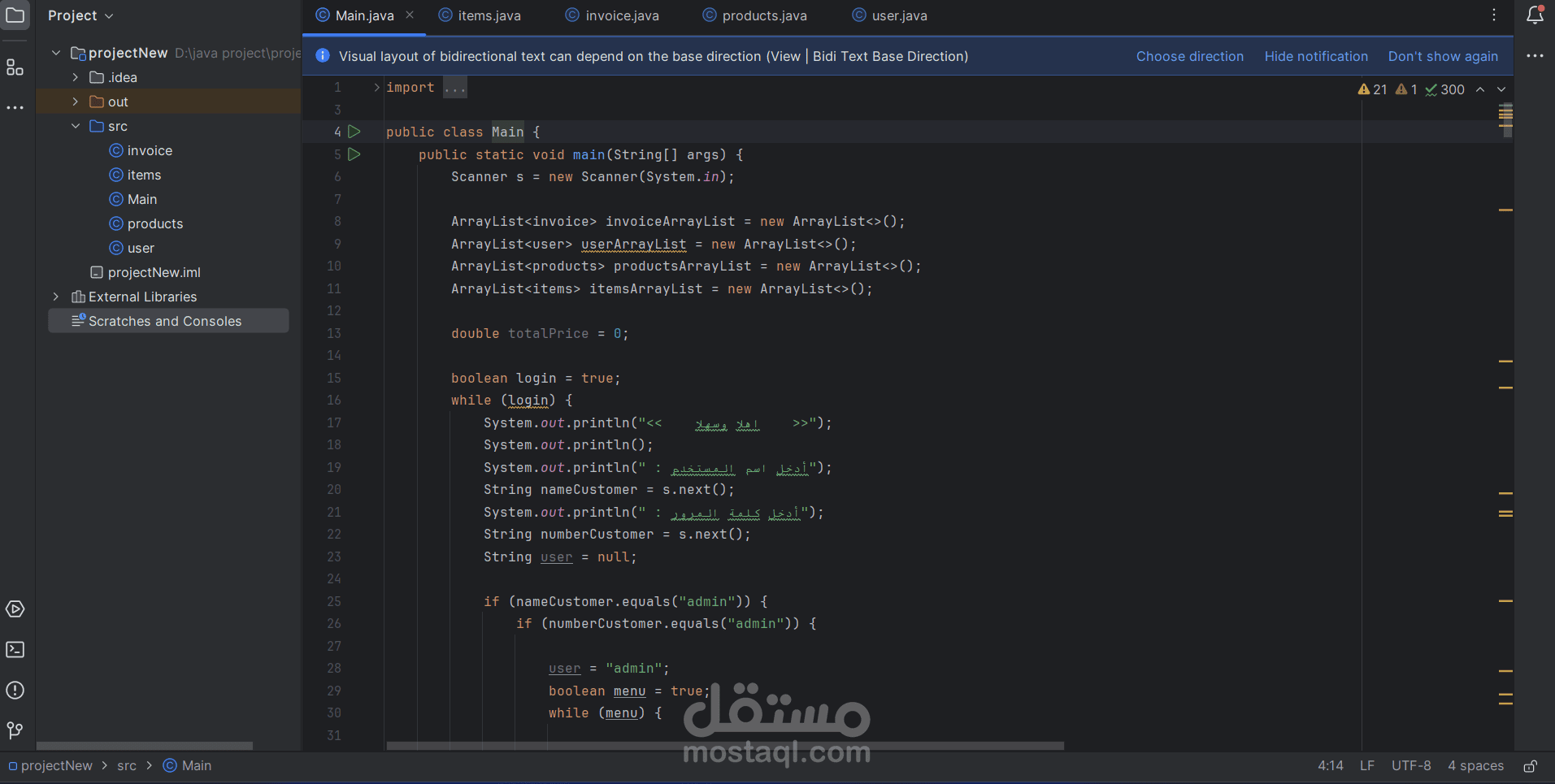
Task: Open the Services tool window icon
Action: point(15,609)
